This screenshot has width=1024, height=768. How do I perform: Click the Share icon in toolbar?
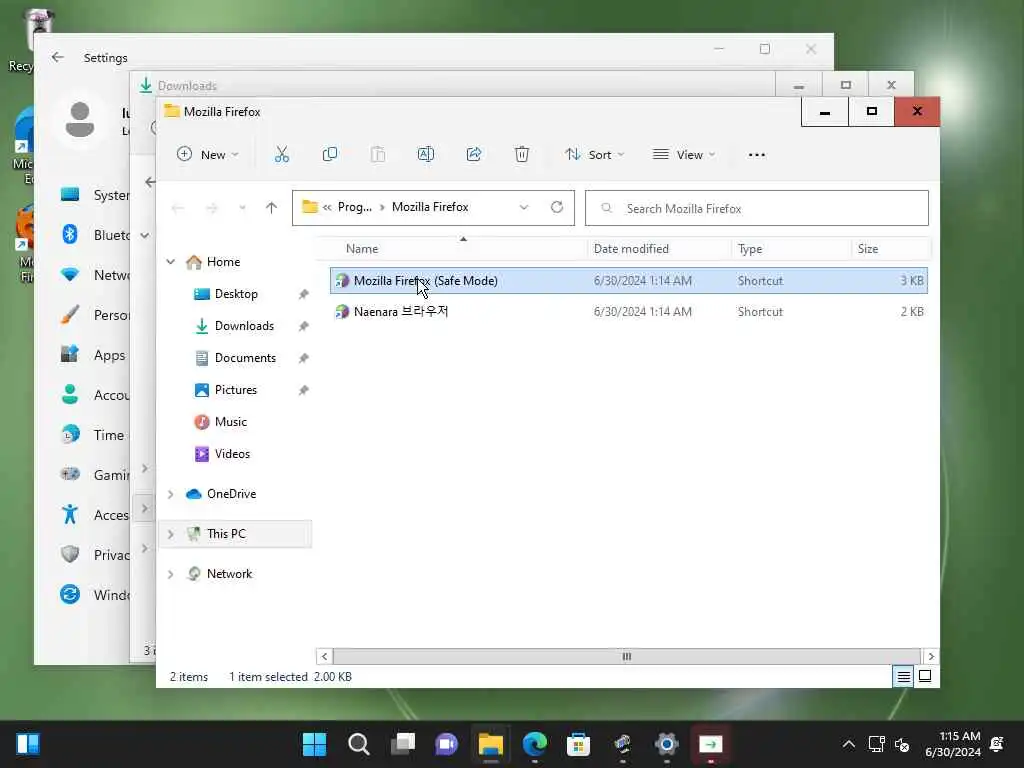[473, 155]
